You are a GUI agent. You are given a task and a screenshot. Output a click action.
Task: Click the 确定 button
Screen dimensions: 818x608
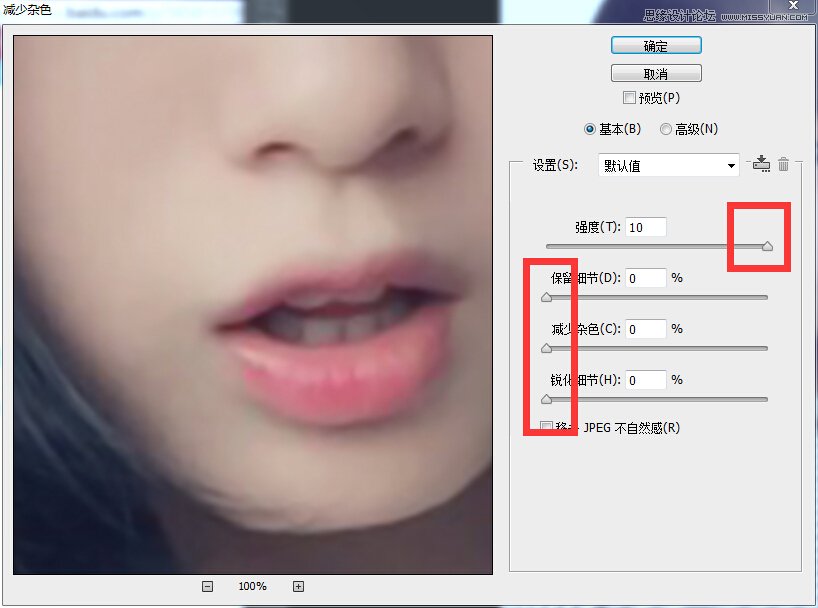(656, 45)
